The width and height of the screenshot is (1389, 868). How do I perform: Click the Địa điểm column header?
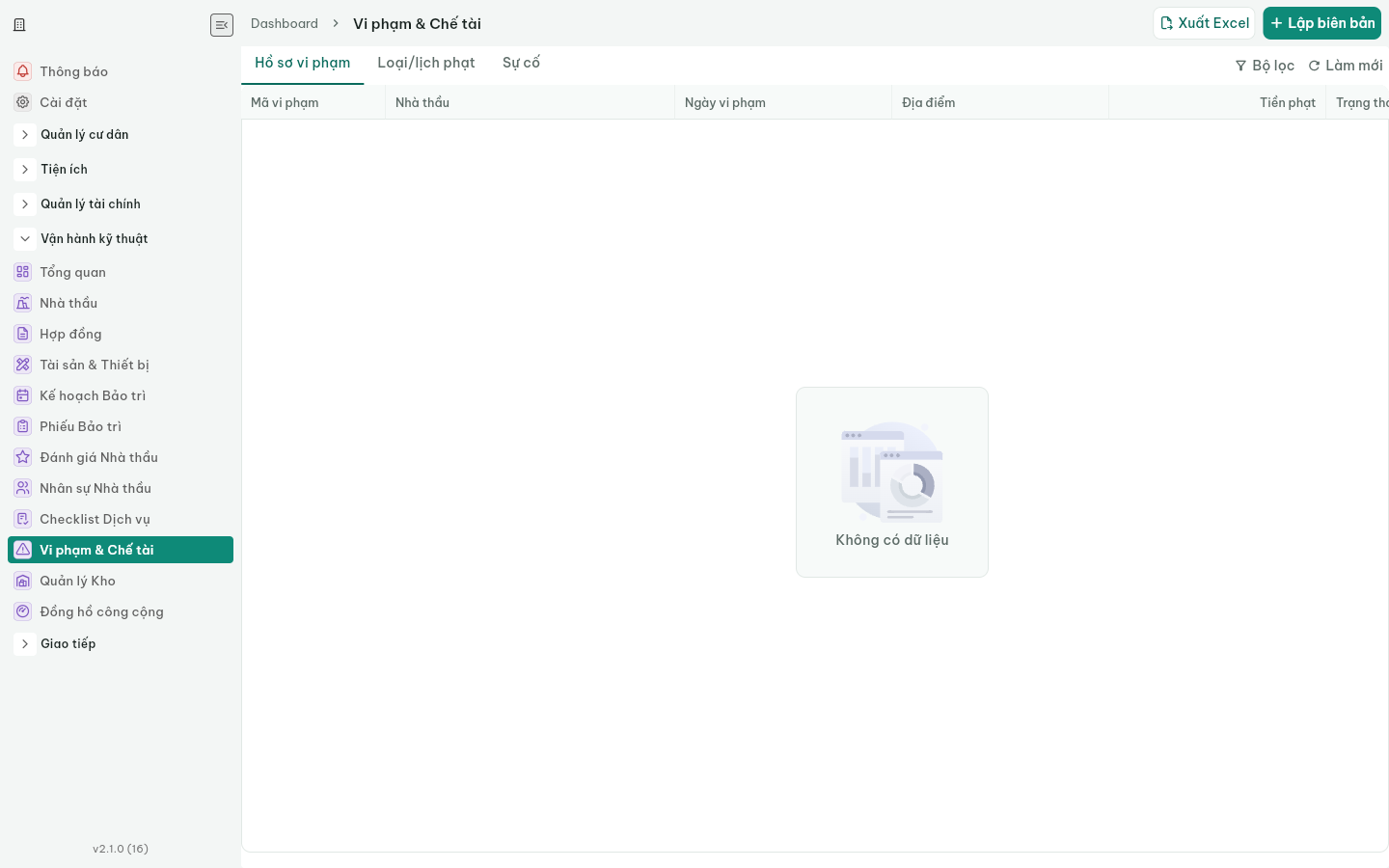1000,102
